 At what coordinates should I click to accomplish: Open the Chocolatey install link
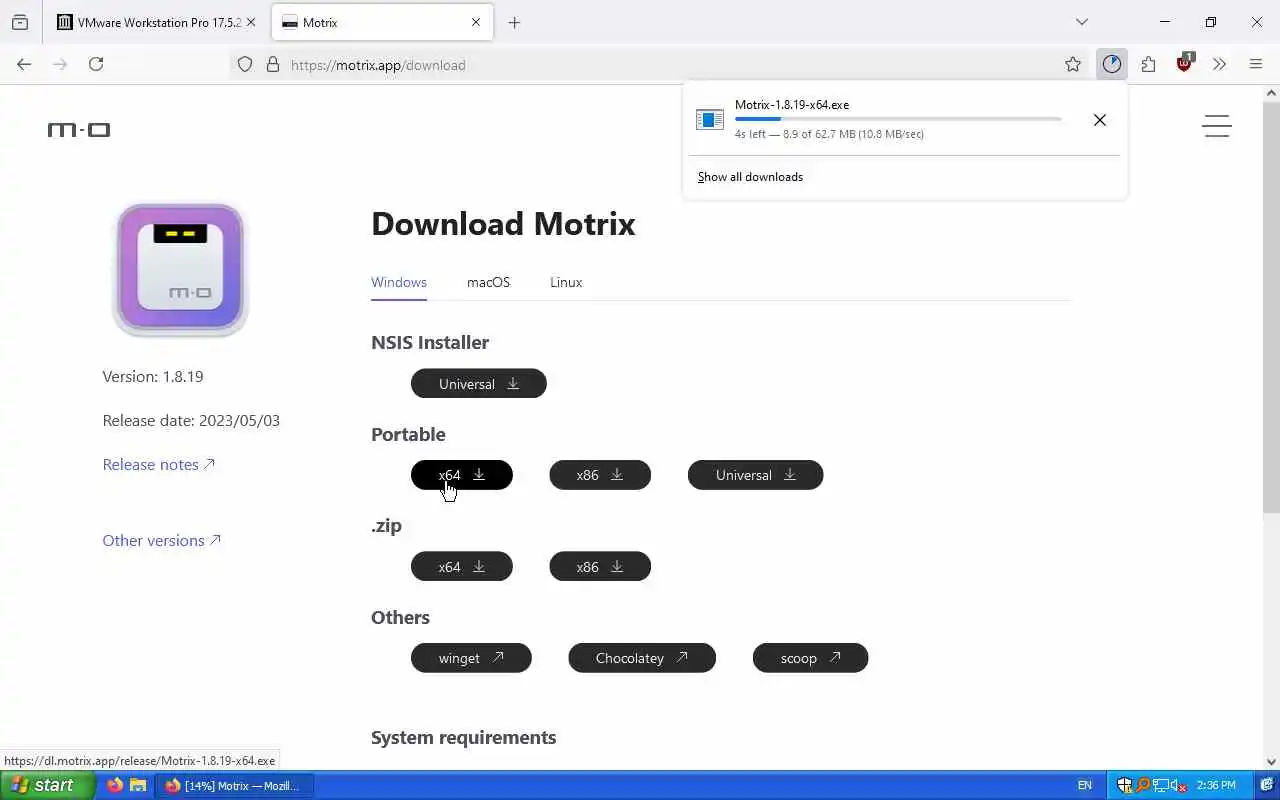(642, 658)
